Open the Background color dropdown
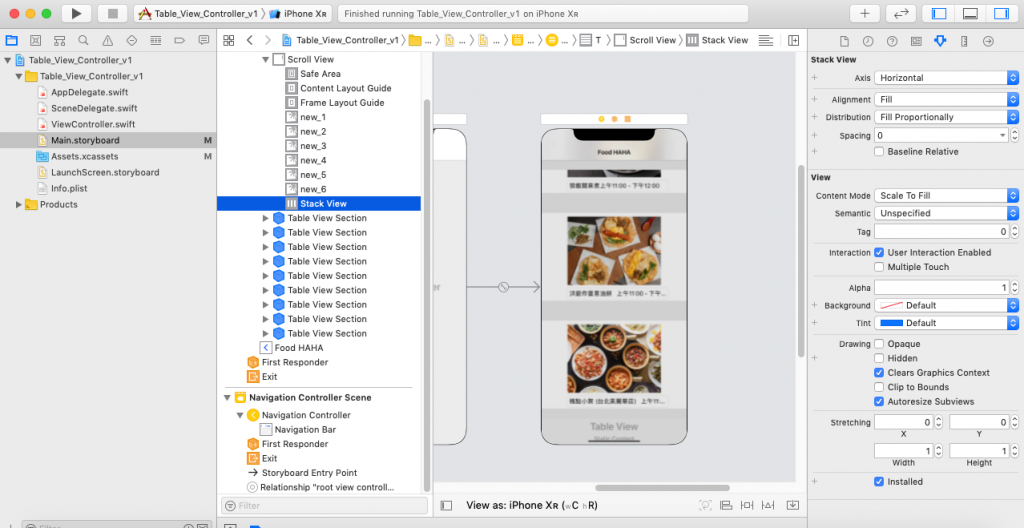This screenshot has width=1024, height=528. pyautogui.click(x=946, y=305)
